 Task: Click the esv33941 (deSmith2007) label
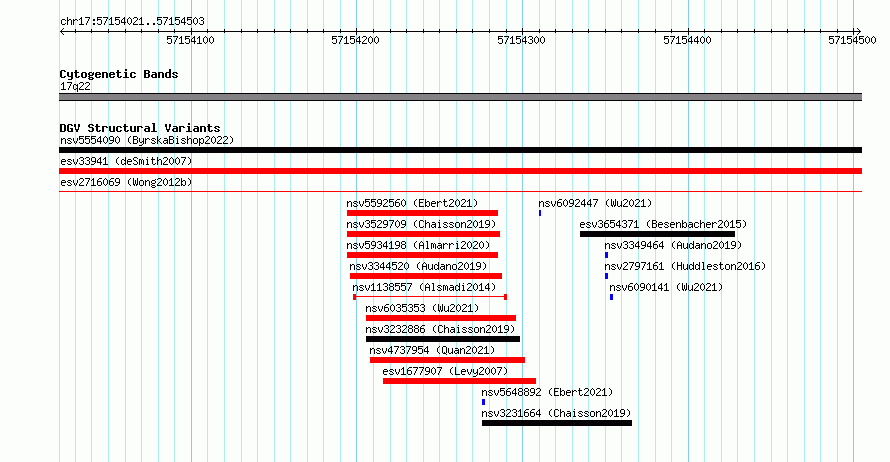point(126,161)
